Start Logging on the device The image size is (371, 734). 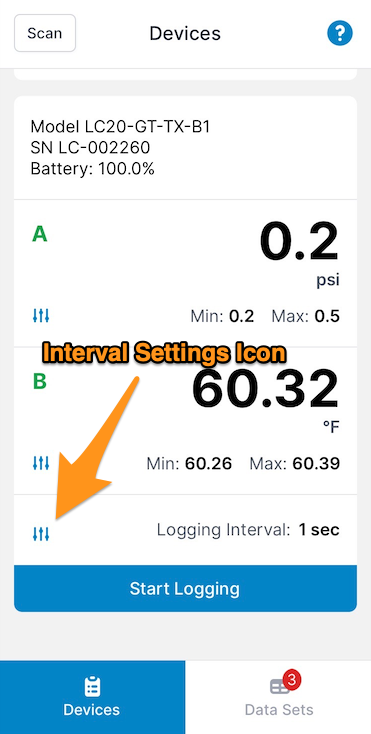185,588
